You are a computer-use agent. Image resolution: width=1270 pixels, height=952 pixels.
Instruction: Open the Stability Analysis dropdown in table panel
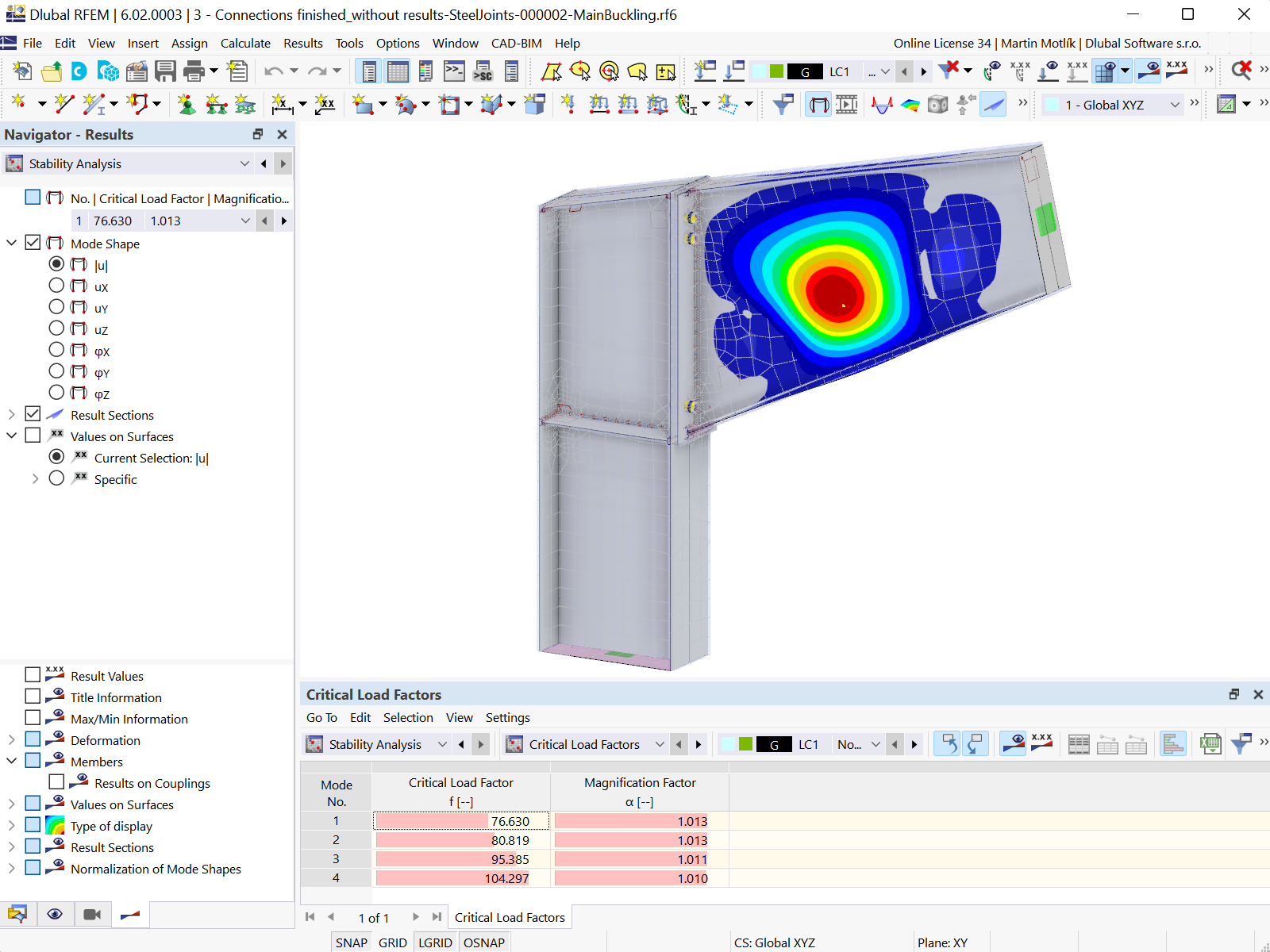click(442, 744)
